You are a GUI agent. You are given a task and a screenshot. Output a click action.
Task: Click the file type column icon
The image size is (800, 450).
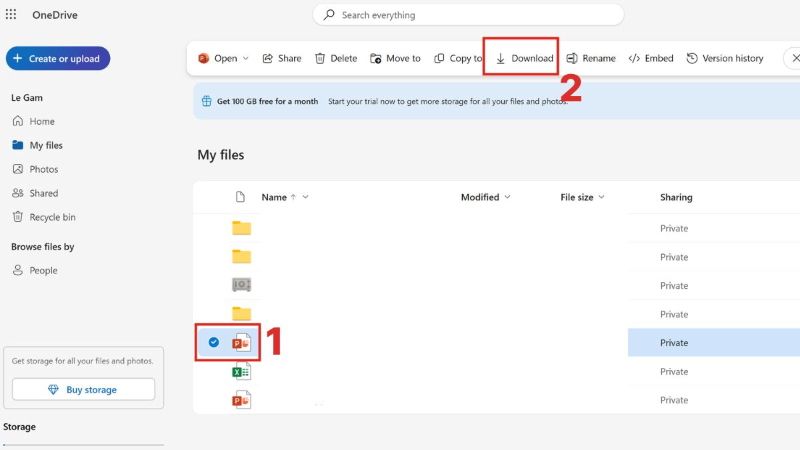pyautogui.click(x=240, y=197)
